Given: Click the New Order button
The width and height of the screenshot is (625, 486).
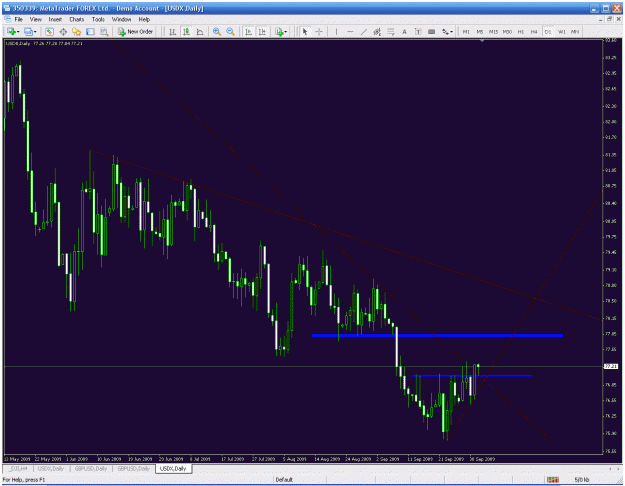Looking at the screenshot, I should tap(136, 31).
